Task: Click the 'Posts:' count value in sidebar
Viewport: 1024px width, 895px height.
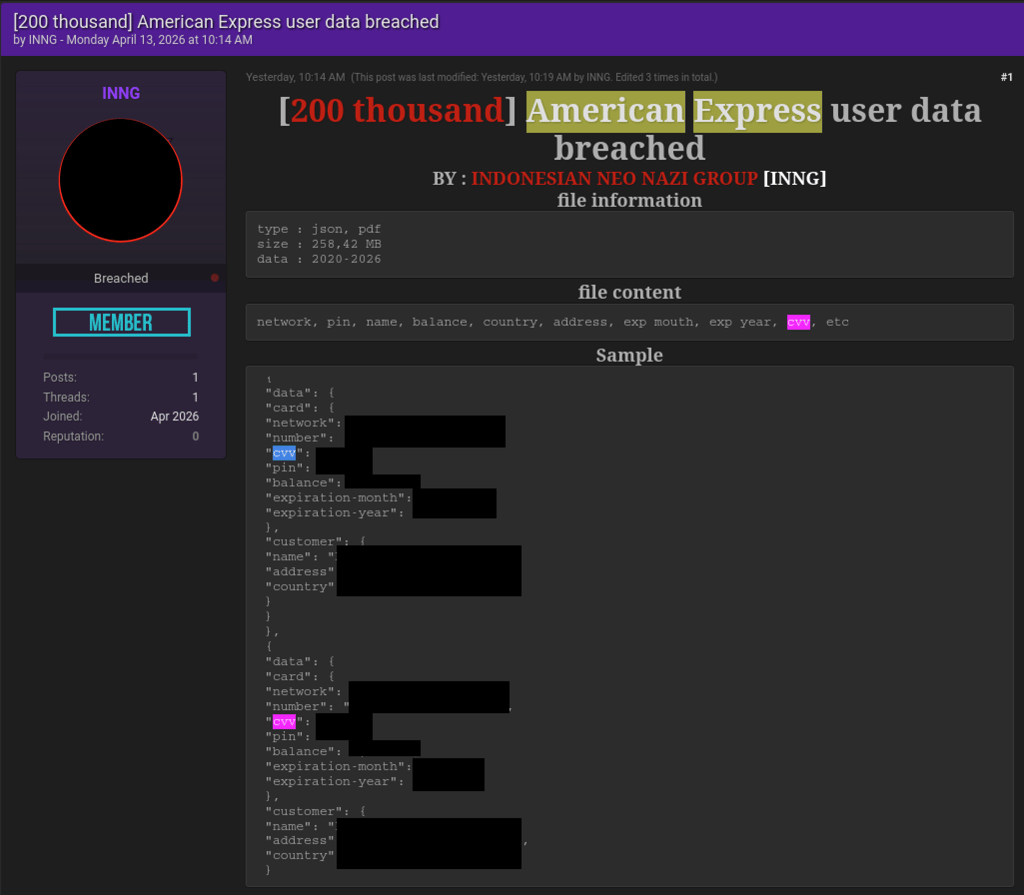Action: tap(195, 378)
